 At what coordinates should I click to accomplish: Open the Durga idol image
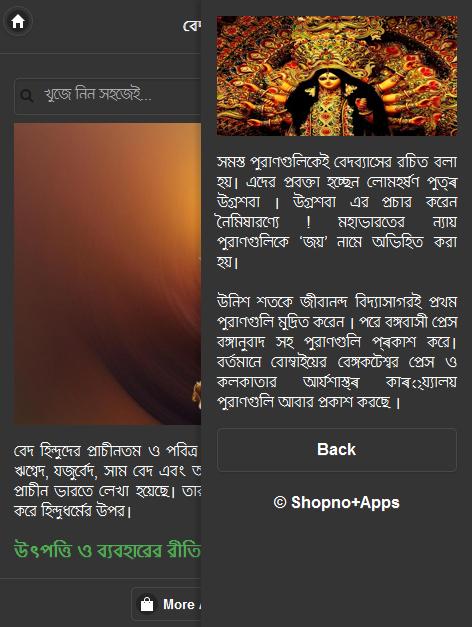coord(337,76)
